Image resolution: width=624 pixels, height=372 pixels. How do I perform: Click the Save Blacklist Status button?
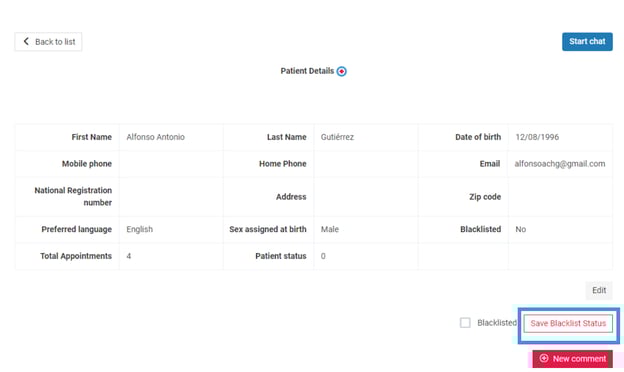[568, 323]
